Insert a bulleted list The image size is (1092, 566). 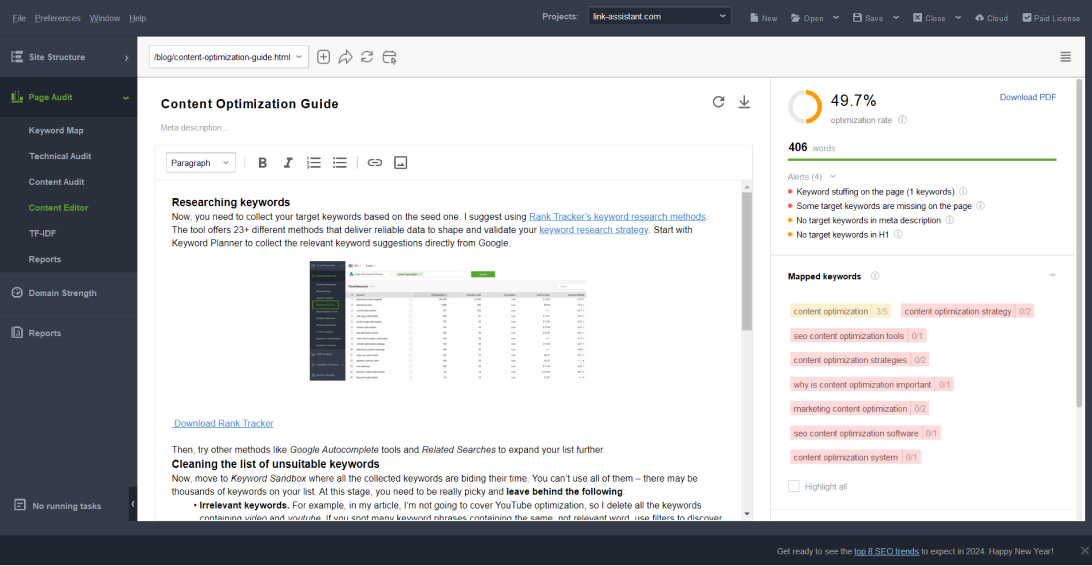pos(340,163)
